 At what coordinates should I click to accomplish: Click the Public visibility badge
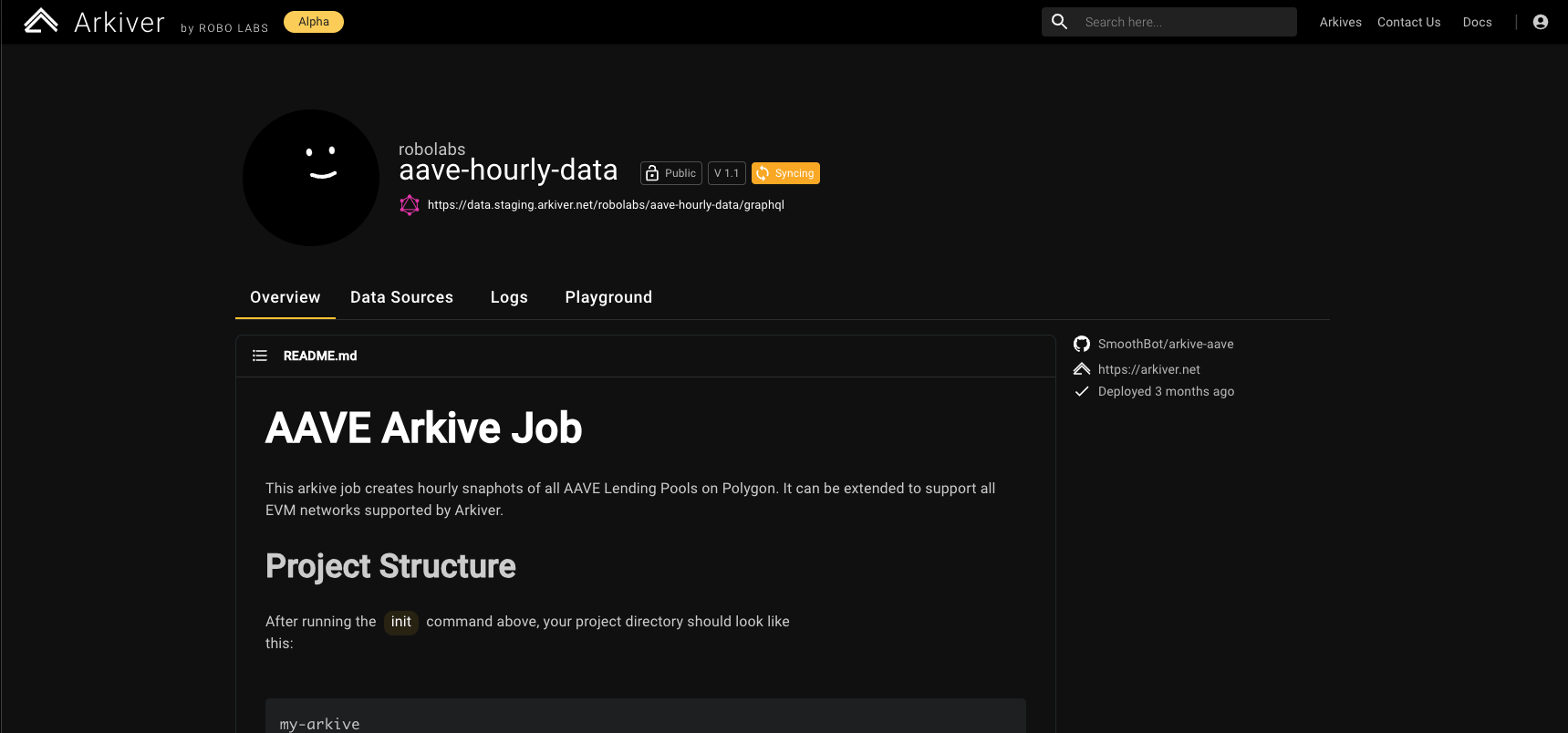(671, 173)
